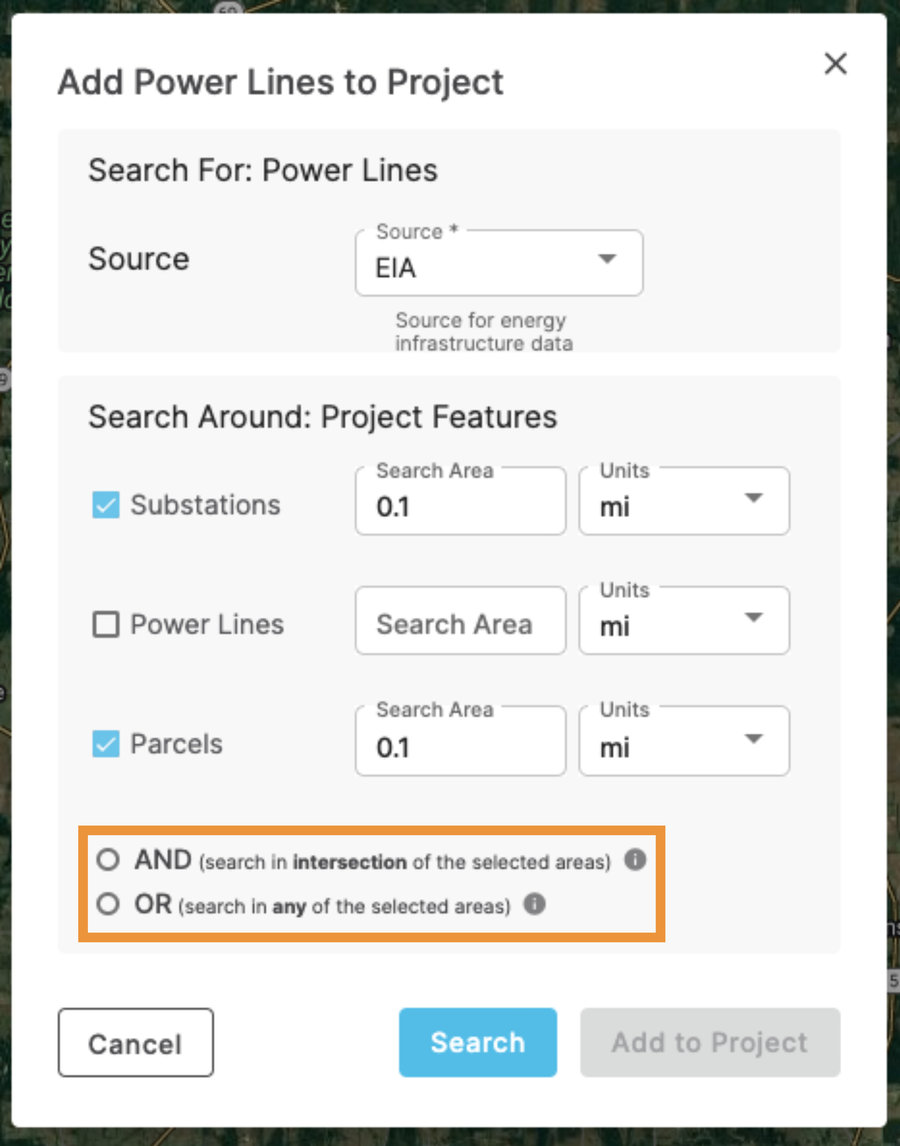Open the info tooltip for the OR option

click(x=535, y=906)
